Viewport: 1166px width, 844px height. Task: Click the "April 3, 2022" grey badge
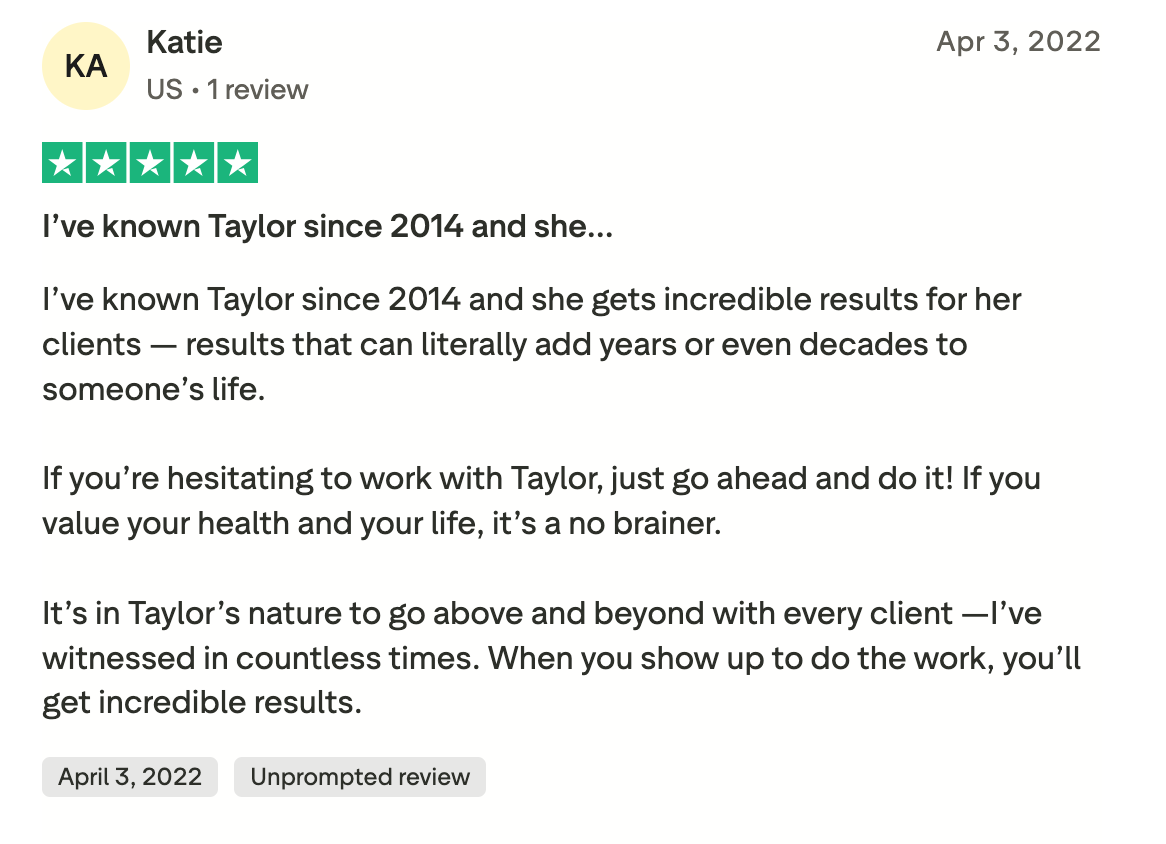[130, 777]
